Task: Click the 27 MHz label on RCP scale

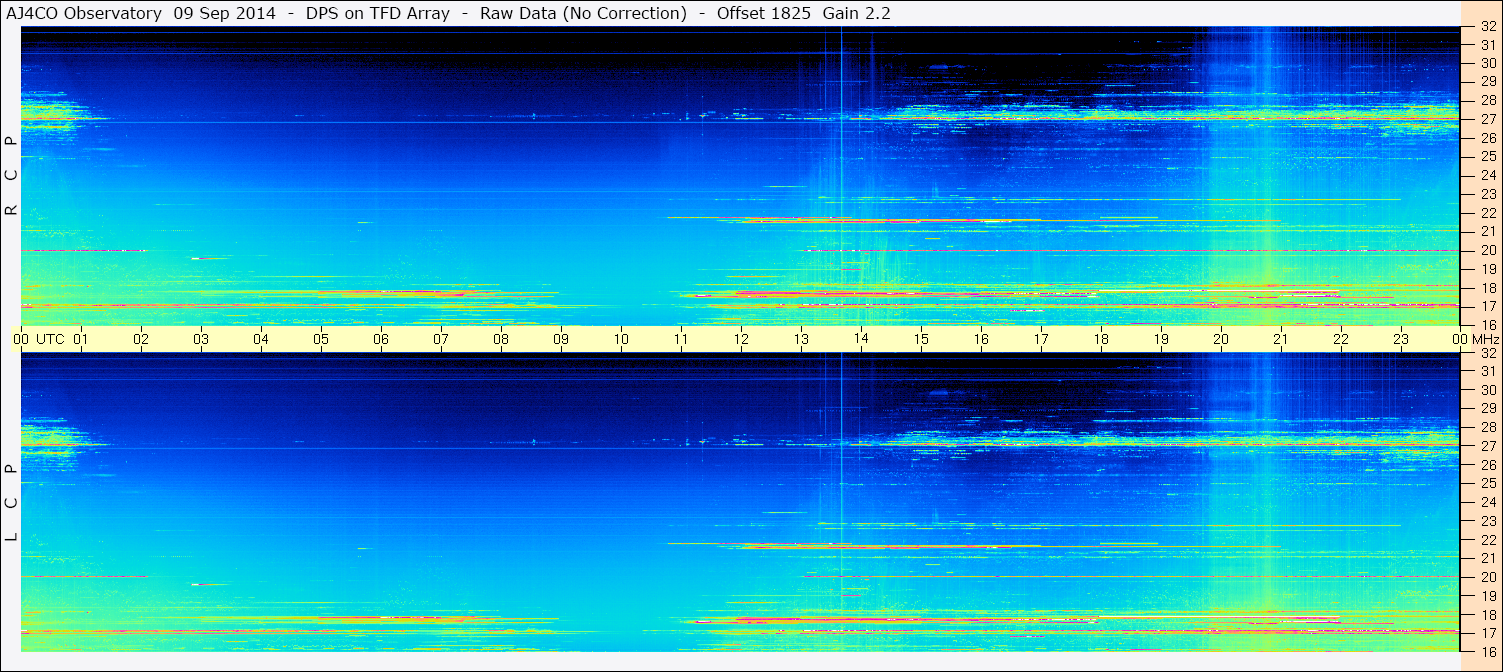Action: (1488, 119)
